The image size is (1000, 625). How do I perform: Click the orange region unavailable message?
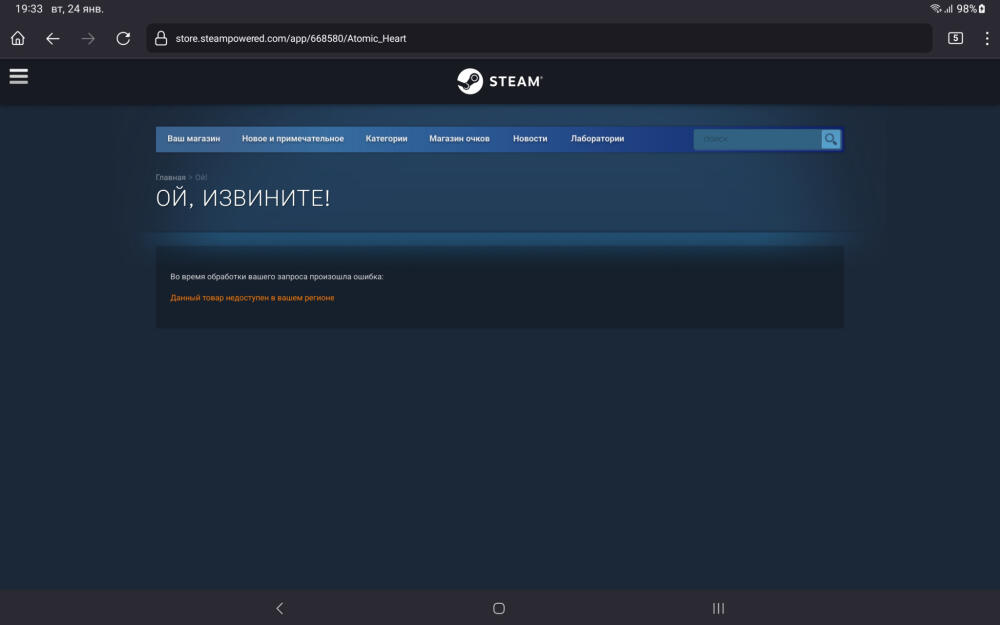(x=252, y=298)
